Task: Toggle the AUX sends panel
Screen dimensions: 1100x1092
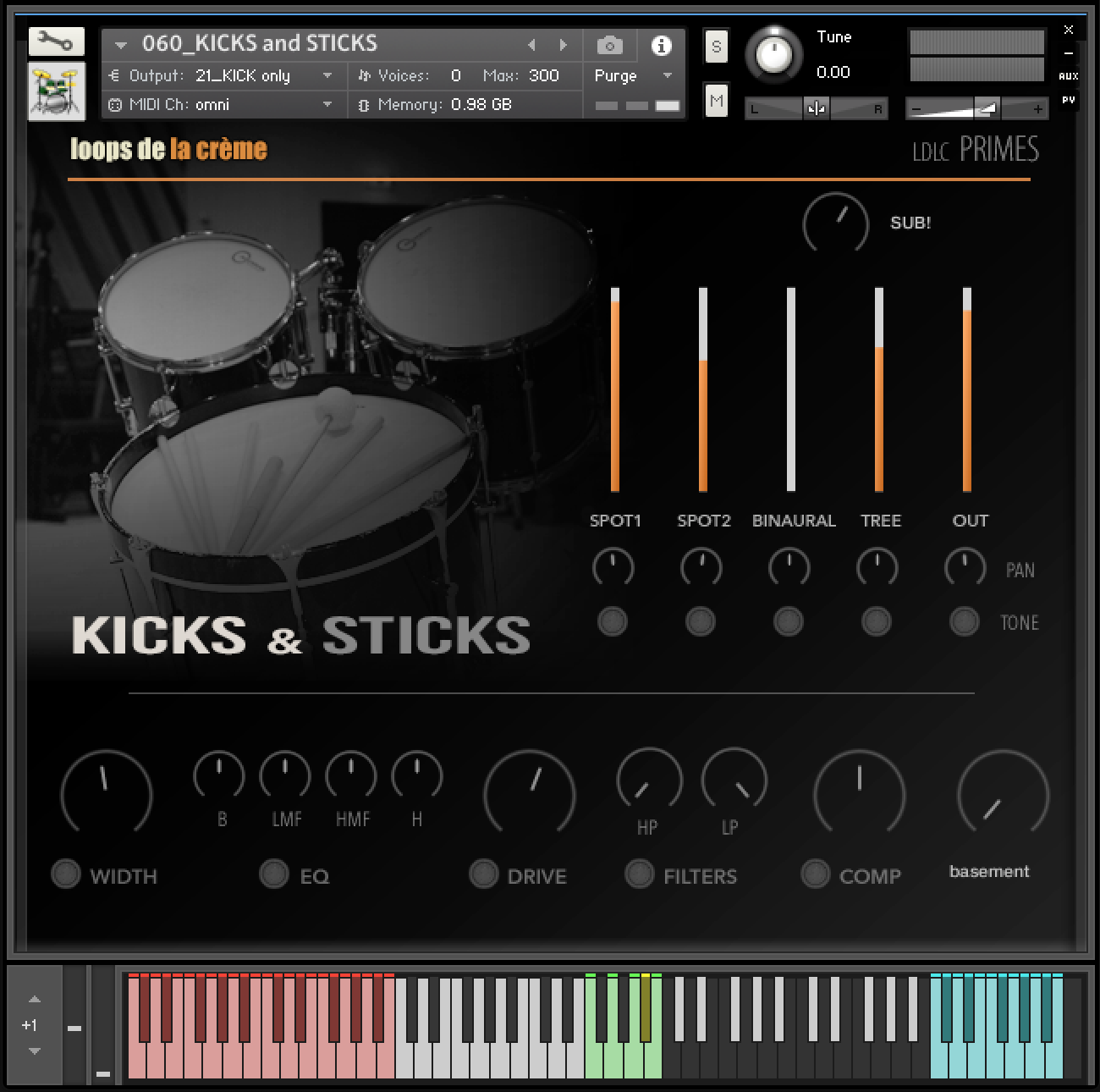Action: (x=1068, y=76)
